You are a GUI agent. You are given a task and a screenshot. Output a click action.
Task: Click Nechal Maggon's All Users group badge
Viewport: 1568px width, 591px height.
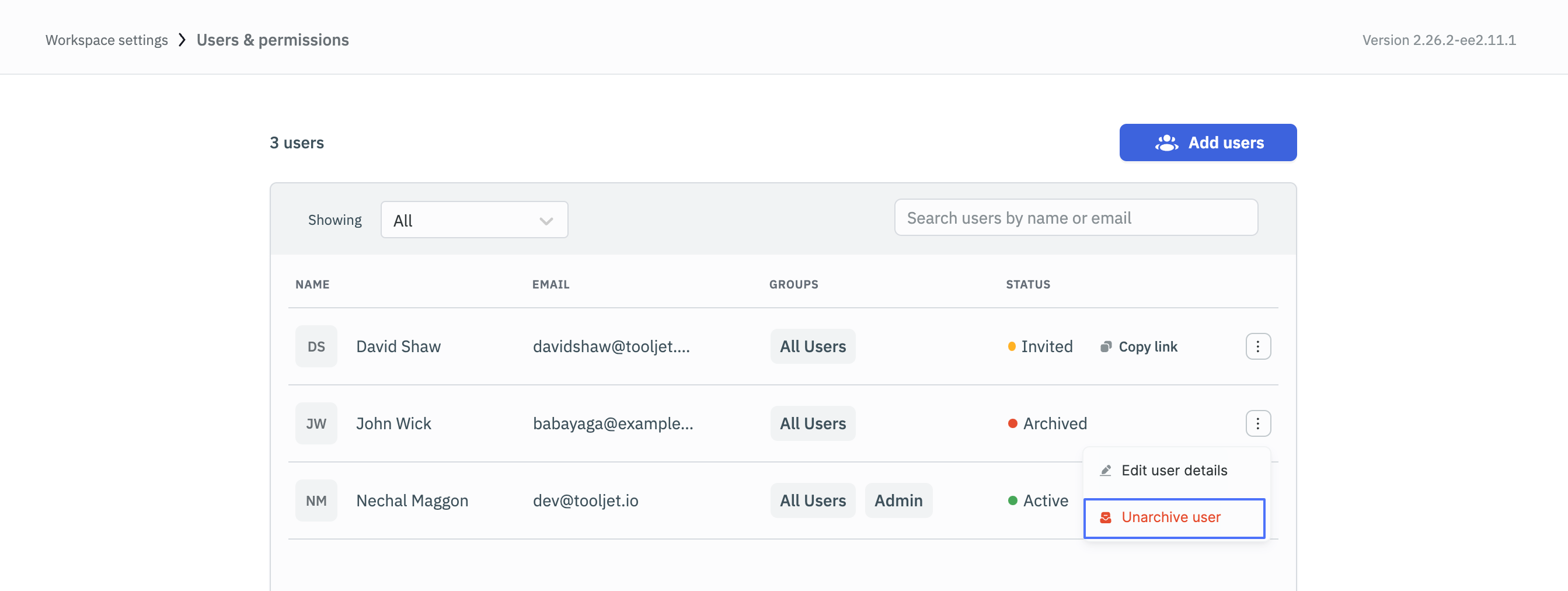tap(813, 500)
